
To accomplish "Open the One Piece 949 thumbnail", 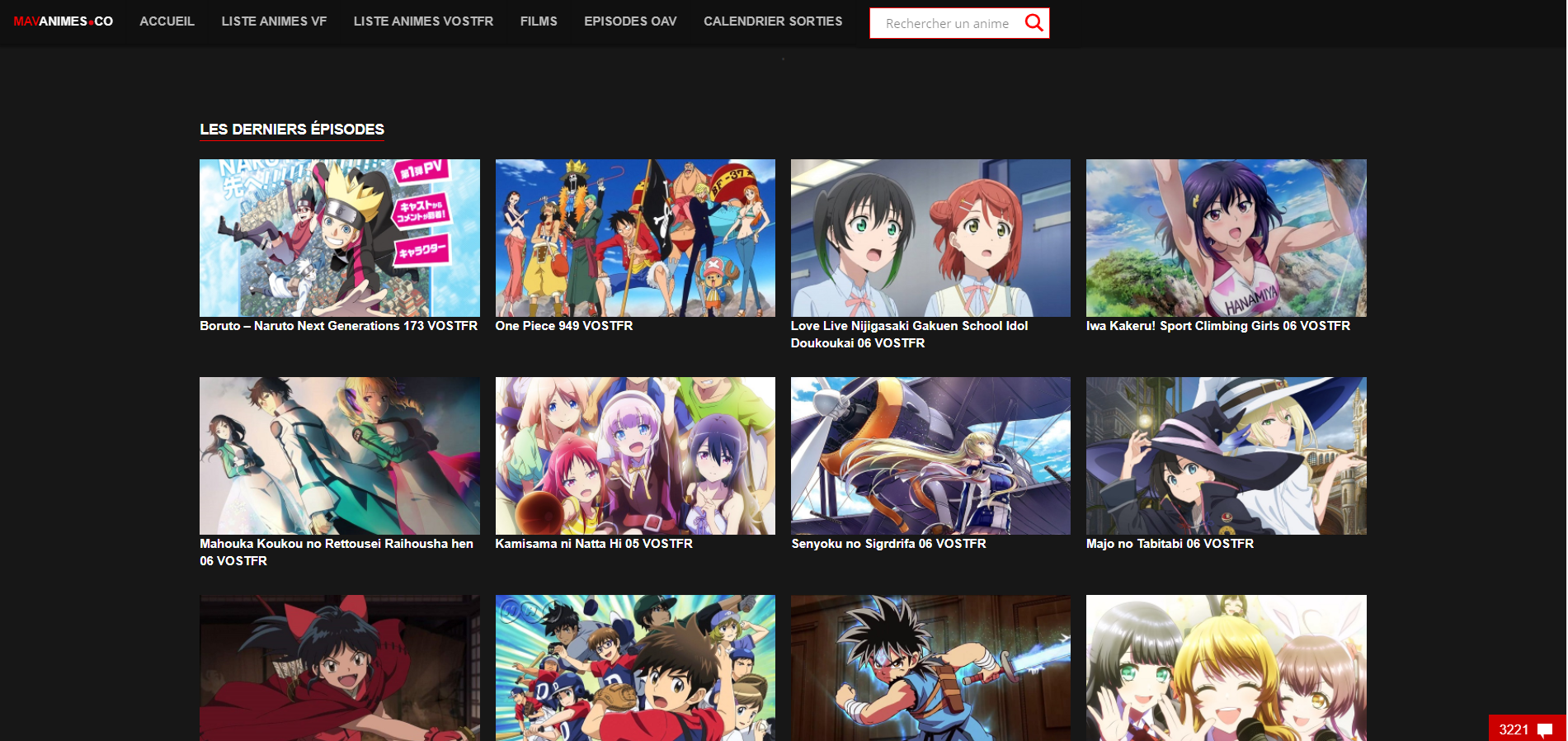I will pyautogui.click(x=635, y=238).
